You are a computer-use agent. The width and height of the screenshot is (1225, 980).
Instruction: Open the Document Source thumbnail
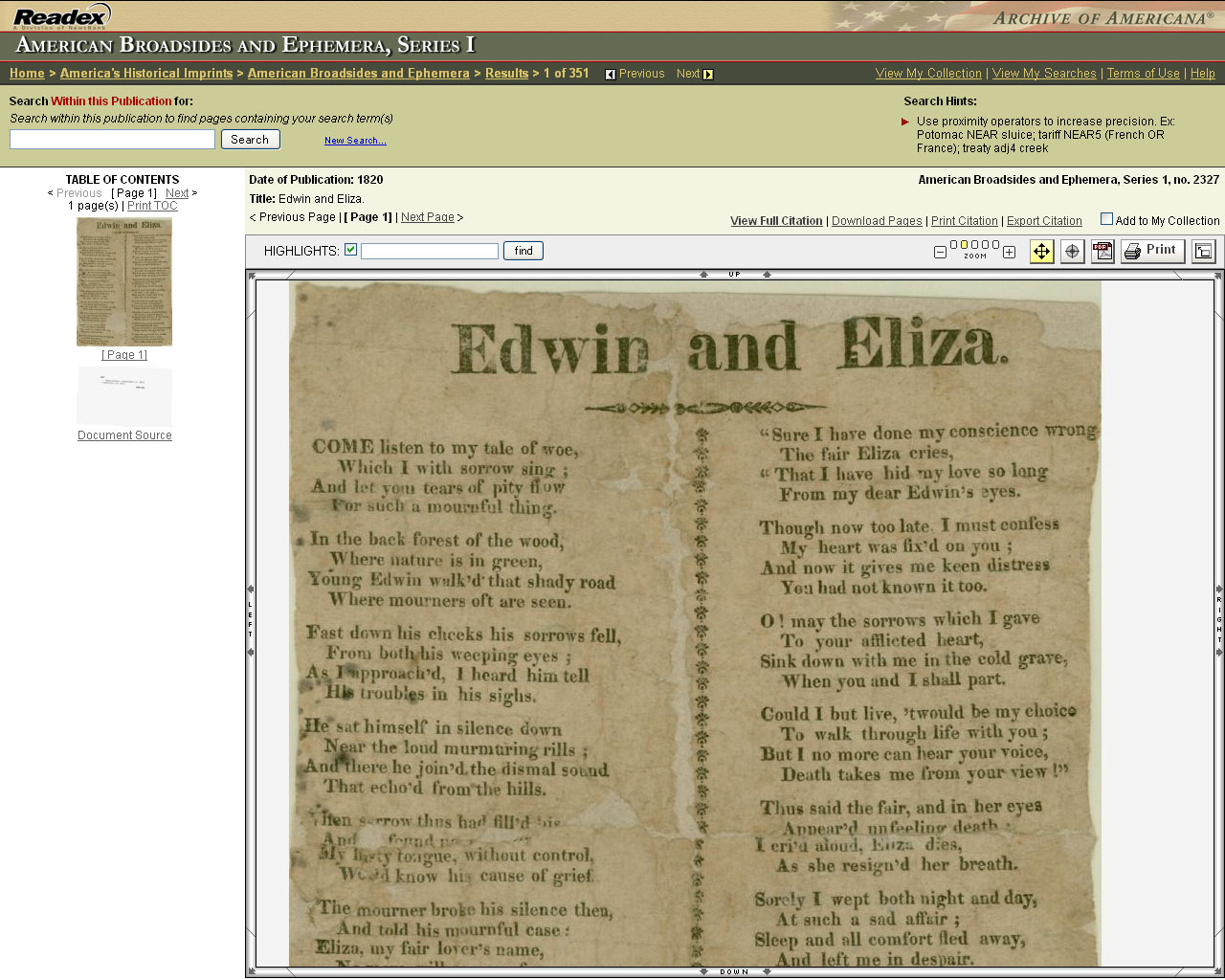(124, 395)
